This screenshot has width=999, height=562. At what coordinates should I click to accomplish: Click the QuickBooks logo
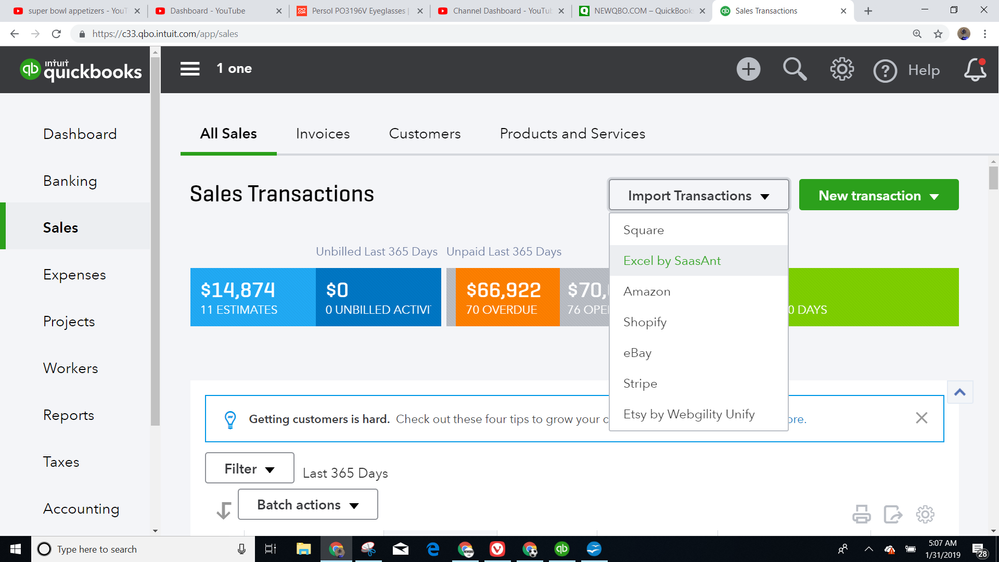click(81, 69)
